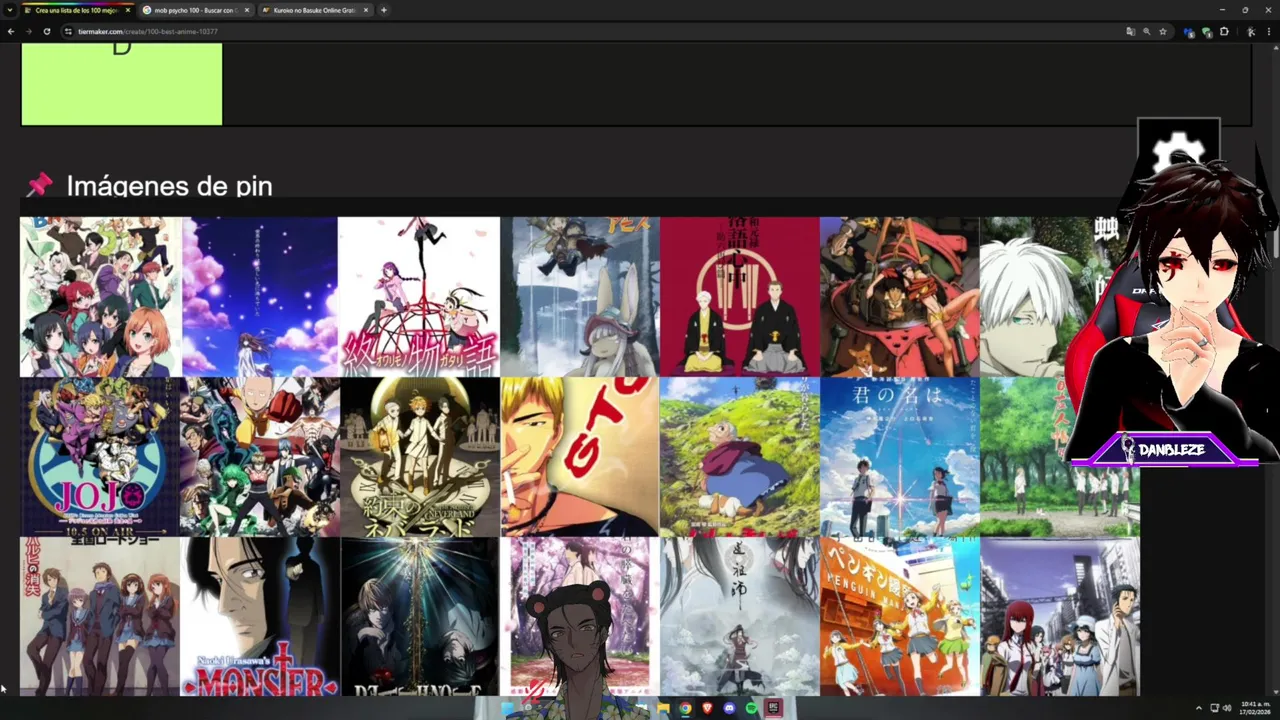Open Spotify from the taskbar
1280x720 pixels.
point(751,708)
